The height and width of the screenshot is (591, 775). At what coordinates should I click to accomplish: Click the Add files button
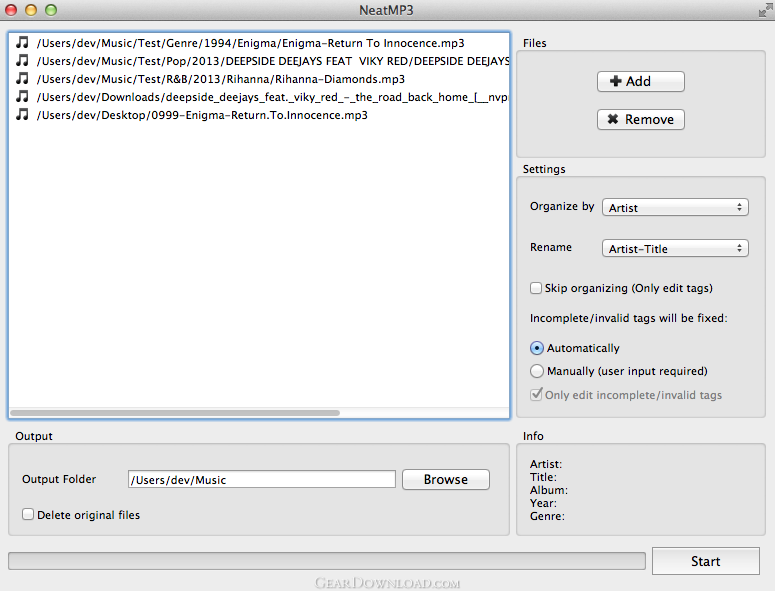[x=641, y=82]
